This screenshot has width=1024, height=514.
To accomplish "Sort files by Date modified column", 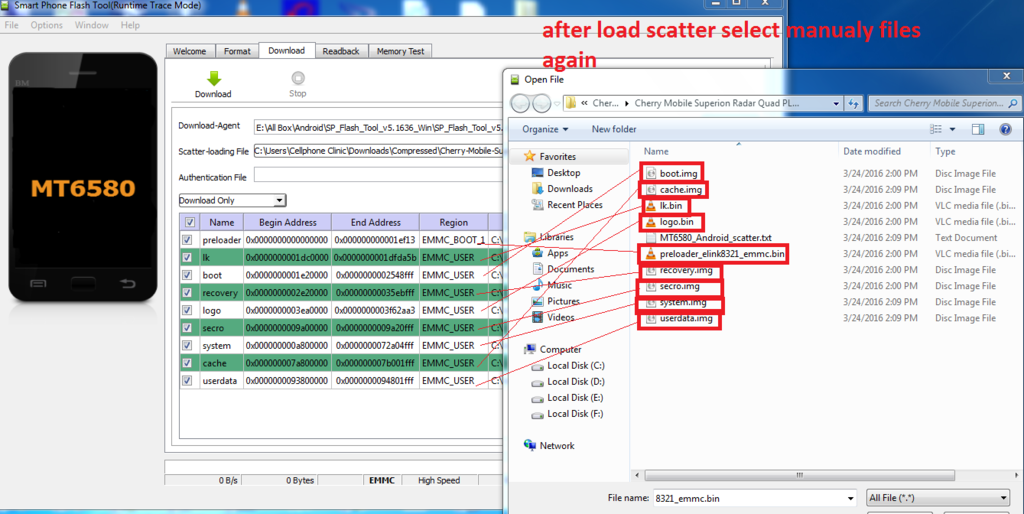I will pos(872,151).
